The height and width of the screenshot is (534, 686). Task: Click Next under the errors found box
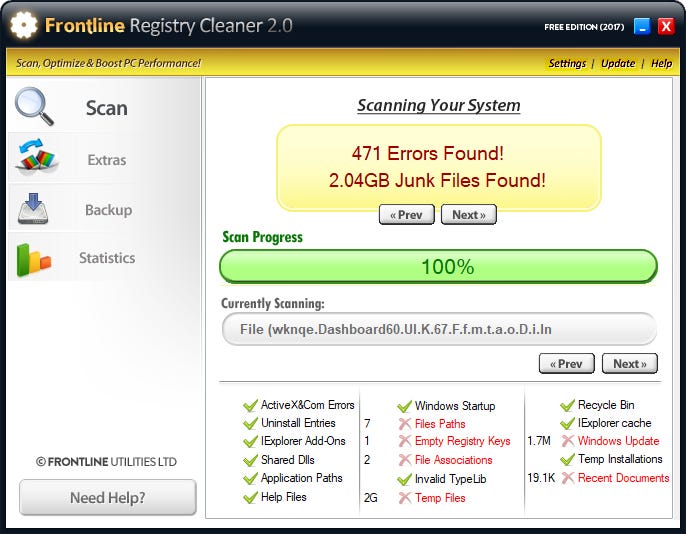click(469, 215)
